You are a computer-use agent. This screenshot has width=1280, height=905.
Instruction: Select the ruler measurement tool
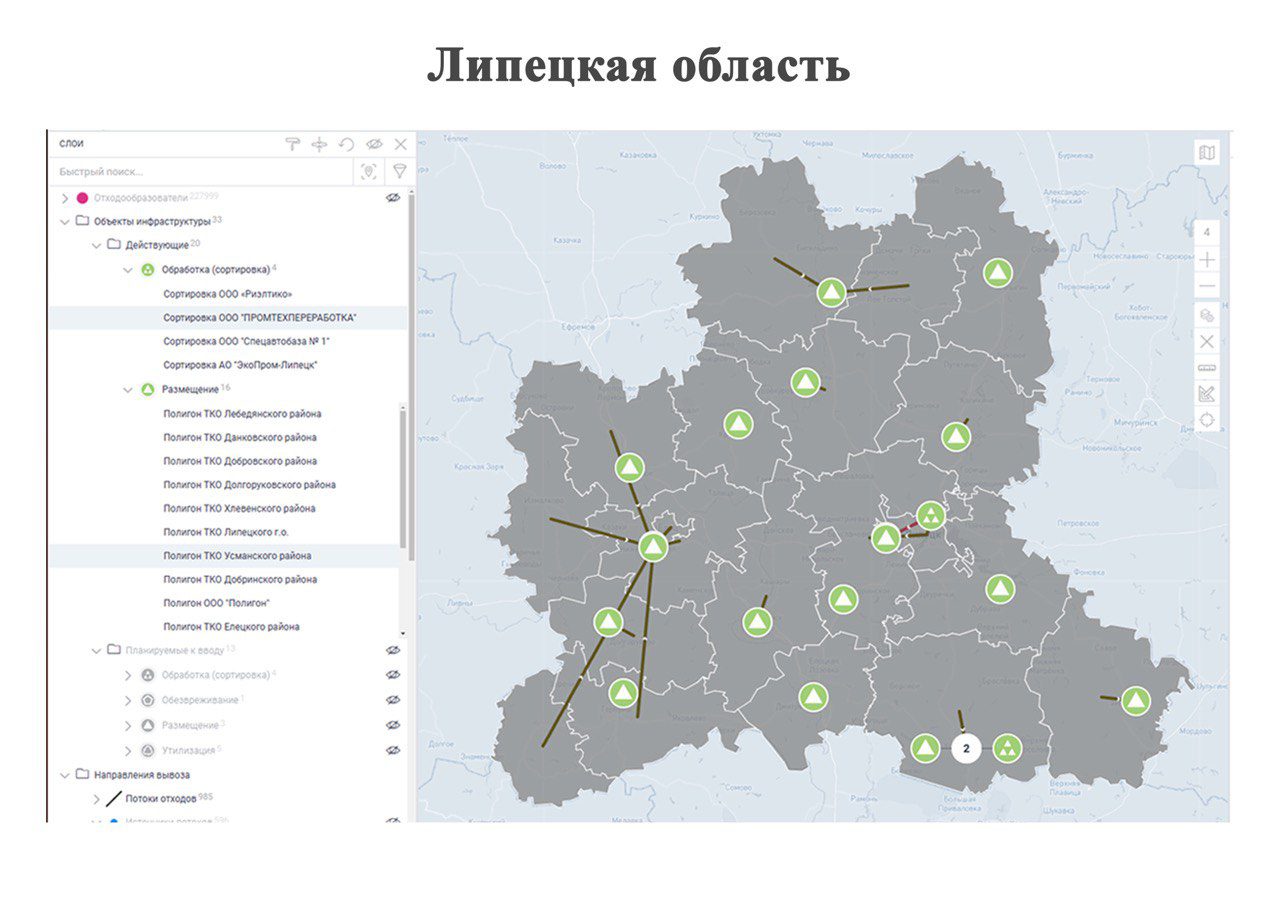[1207, 368]
